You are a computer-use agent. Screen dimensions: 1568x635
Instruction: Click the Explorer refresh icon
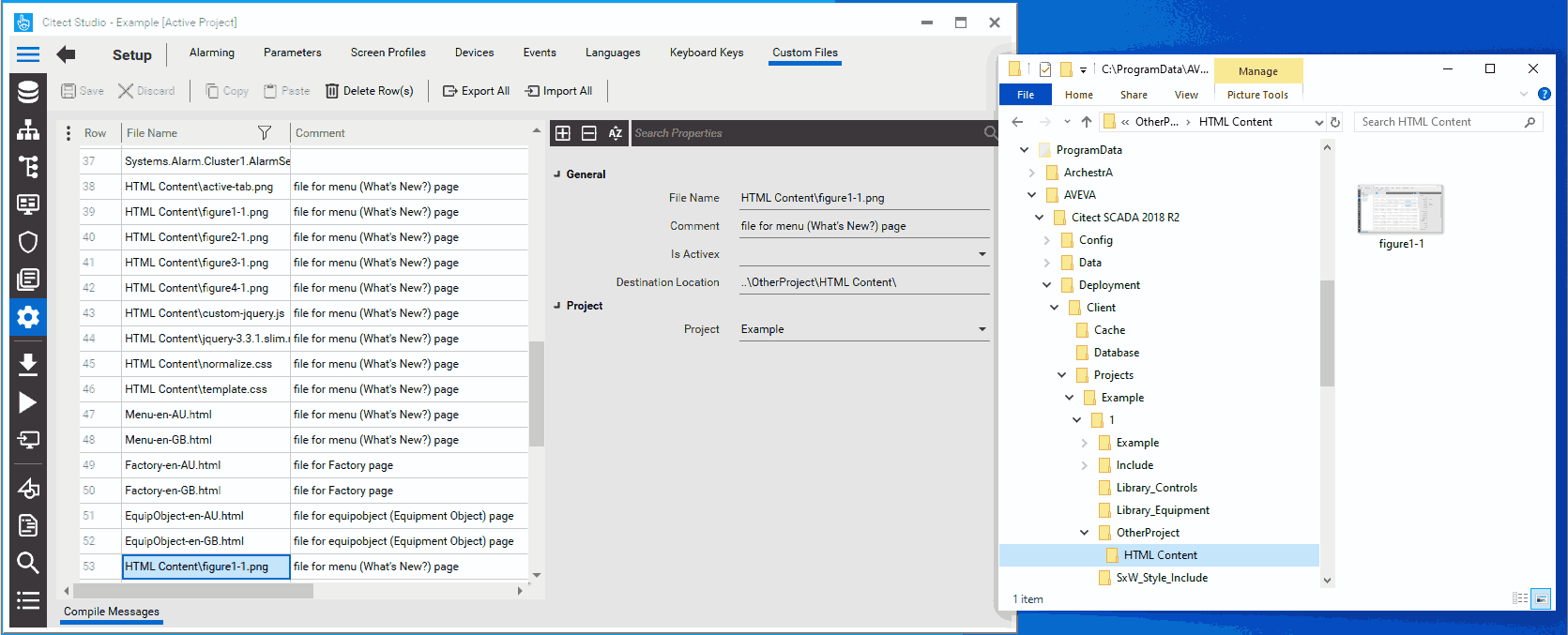1335,122
